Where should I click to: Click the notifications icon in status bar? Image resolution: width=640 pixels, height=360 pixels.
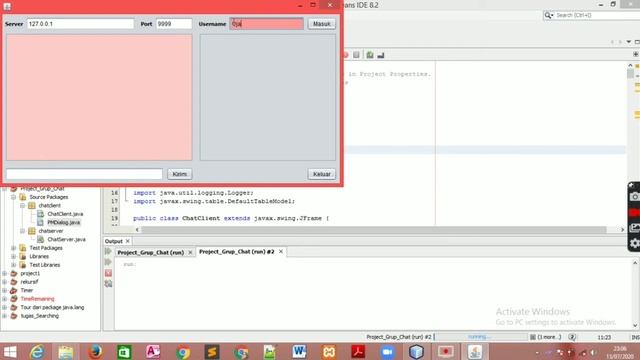pyautogui.click(x=572, y=337)
